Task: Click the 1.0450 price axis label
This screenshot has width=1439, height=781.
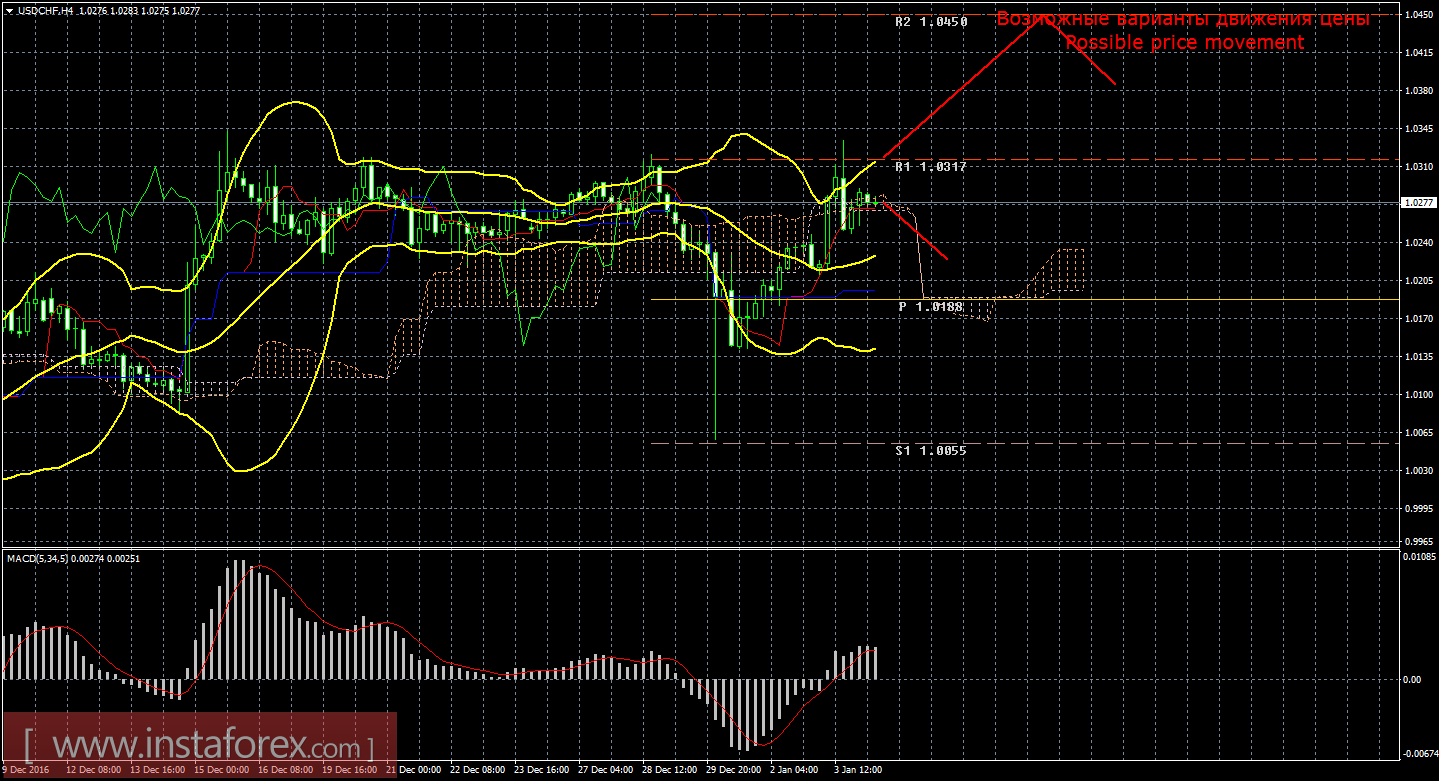Action: (x=1418, y=15)
